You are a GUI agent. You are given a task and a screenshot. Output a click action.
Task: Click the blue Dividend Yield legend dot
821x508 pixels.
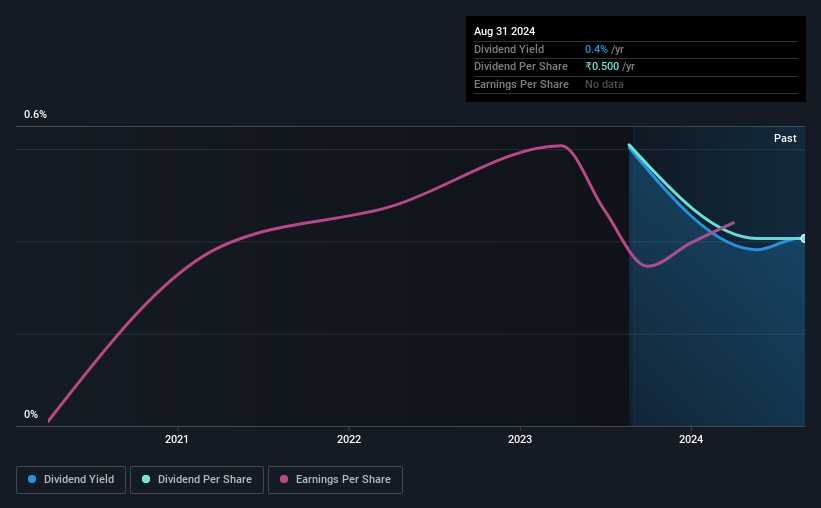coord(32,479)
